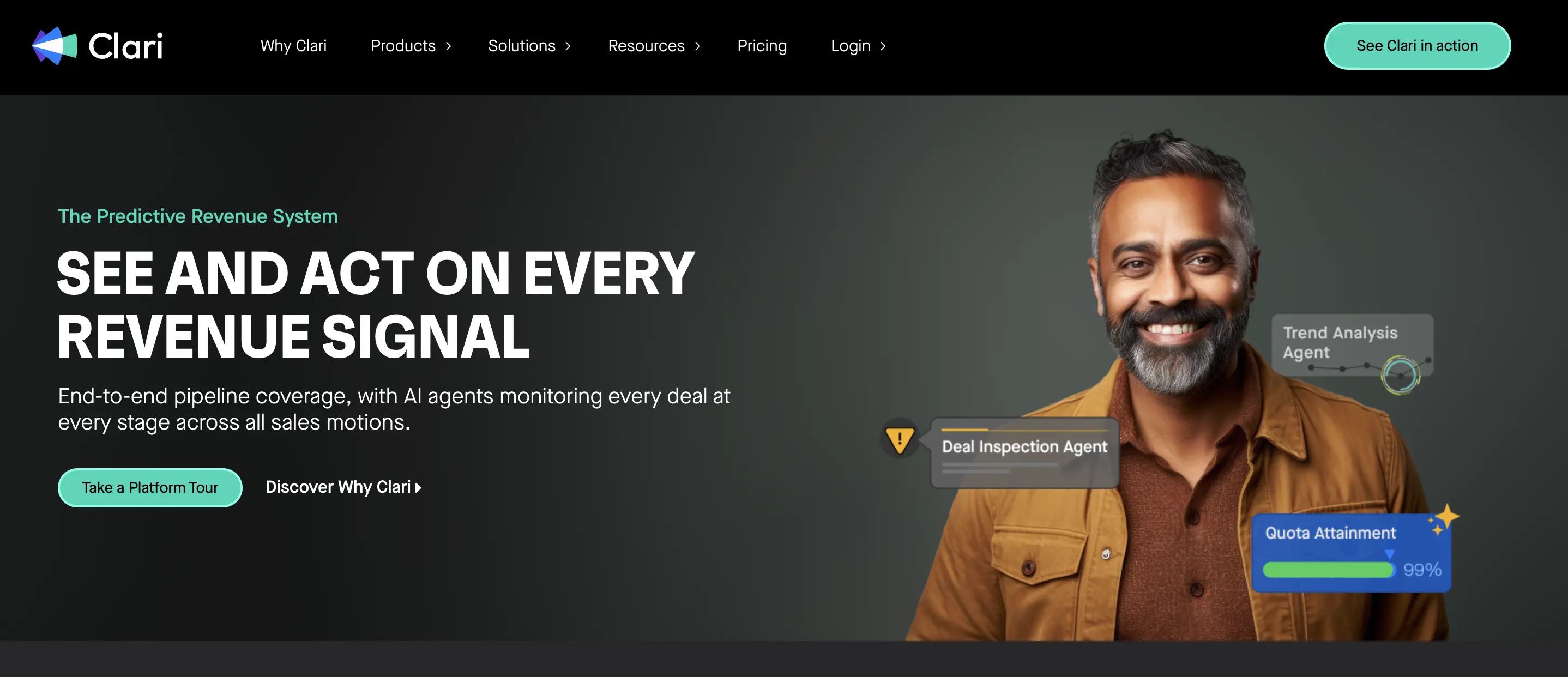The height and width of the screenshot is (677, 1568).
Task: Expand the Solutions dropdown chevron
Action: pyautogui.click(x=568, y=46)
